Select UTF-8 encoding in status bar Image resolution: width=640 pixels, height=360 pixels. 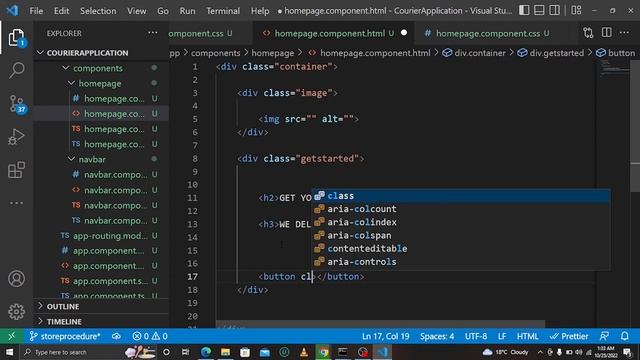(476, 336)
